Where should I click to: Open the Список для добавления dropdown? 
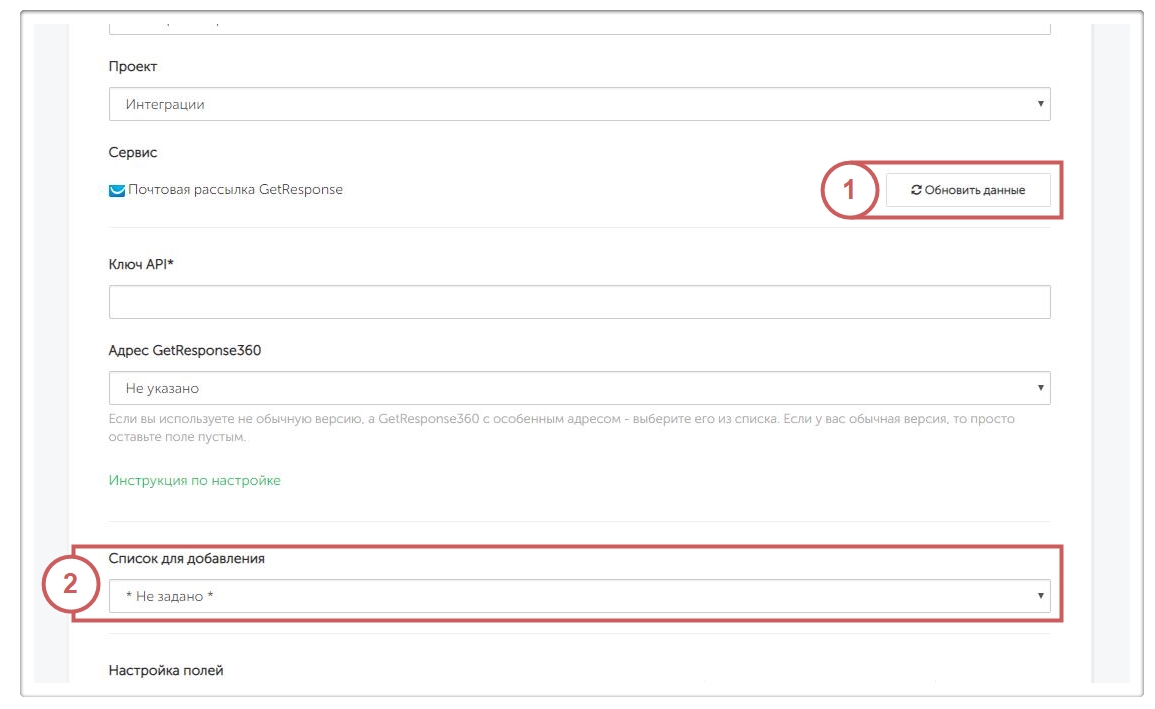point(578,596)
